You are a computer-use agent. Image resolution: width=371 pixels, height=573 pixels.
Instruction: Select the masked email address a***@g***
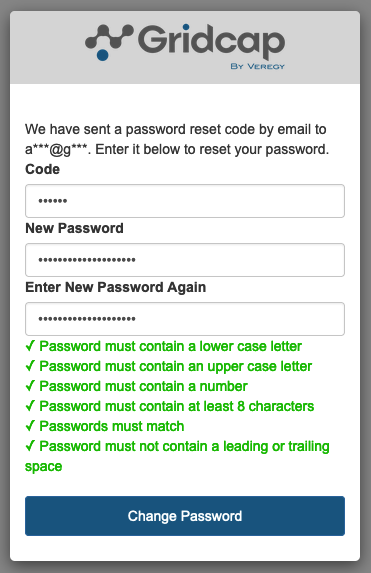(56, 149)
